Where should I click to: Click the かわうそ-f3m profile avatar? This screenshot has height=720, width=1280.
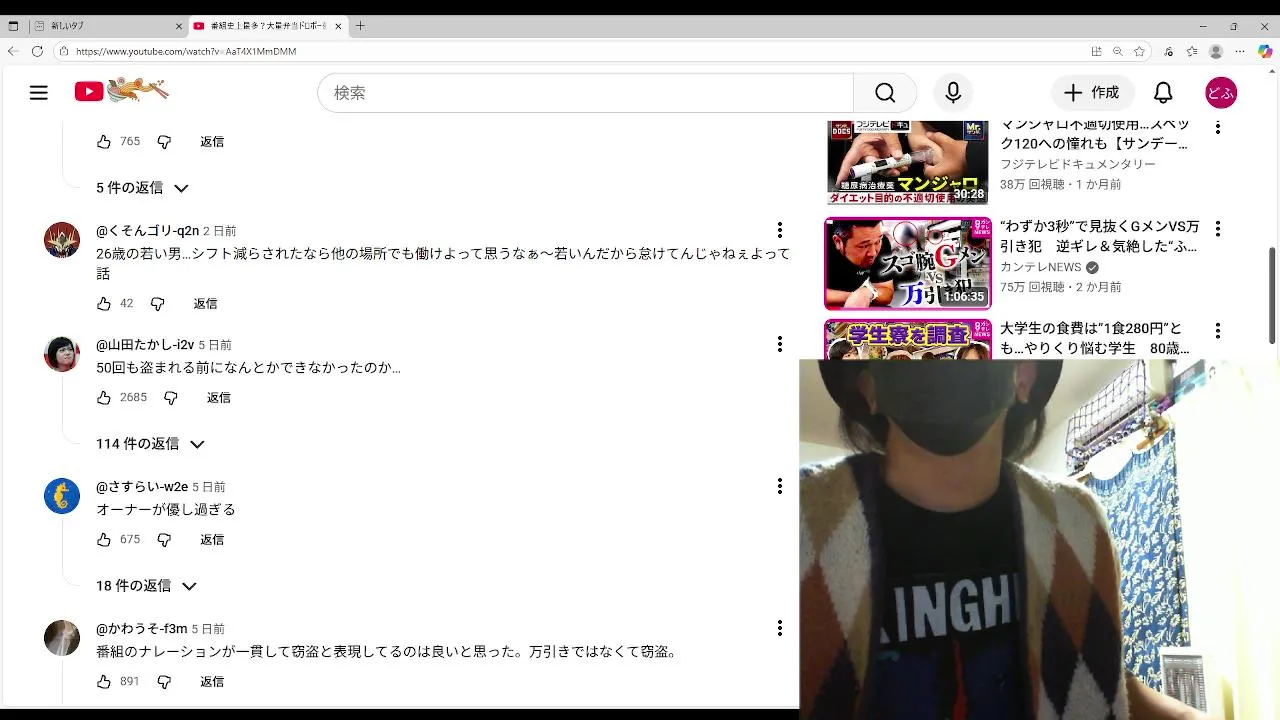coord(62,638)
